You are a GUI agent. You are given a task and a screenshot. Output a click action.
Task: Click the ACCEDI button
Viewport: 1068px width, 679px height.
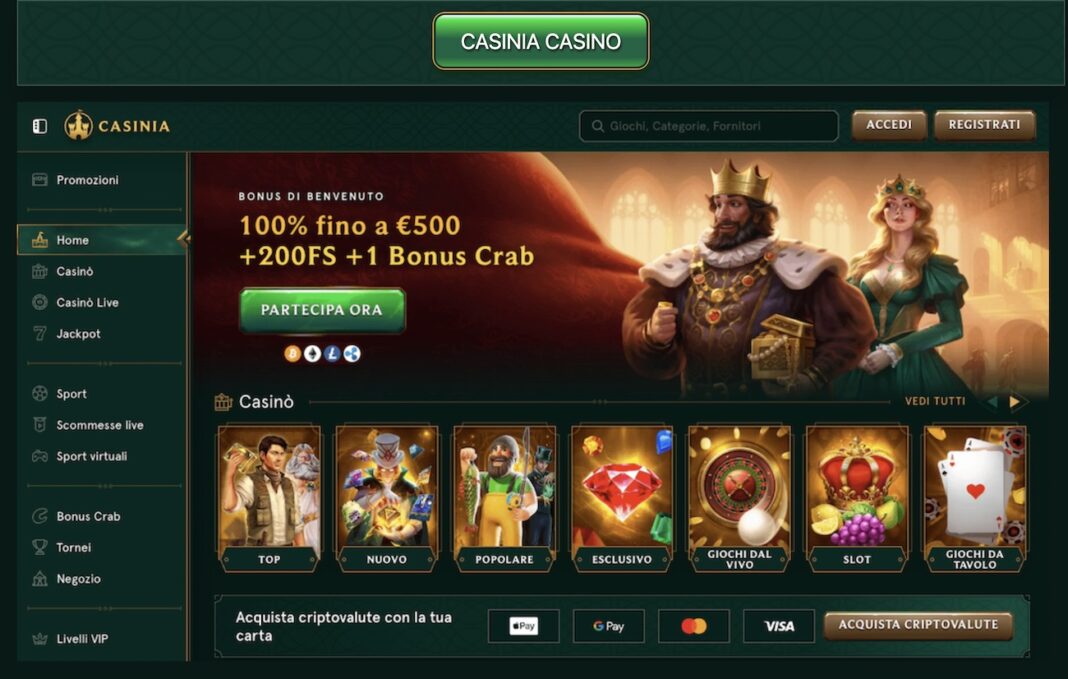(889, 125)
